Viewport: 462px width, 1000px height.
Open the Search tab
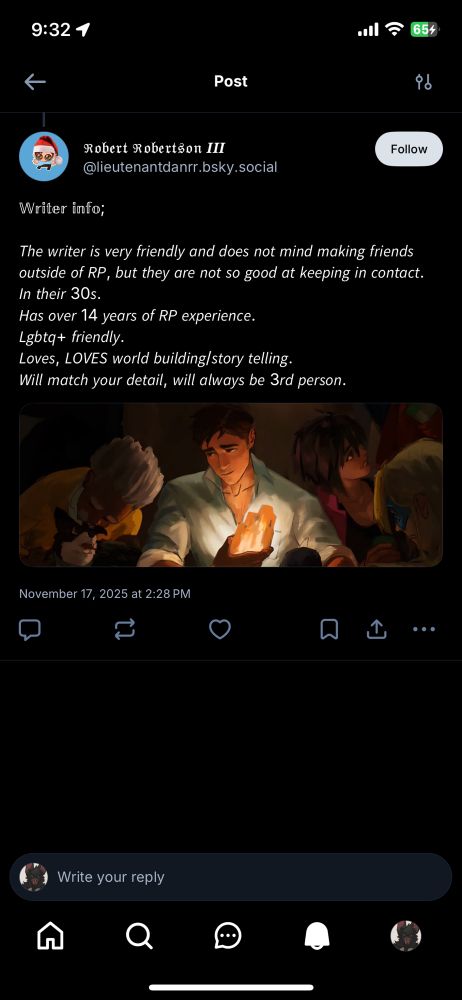click(x=139, y=936)
